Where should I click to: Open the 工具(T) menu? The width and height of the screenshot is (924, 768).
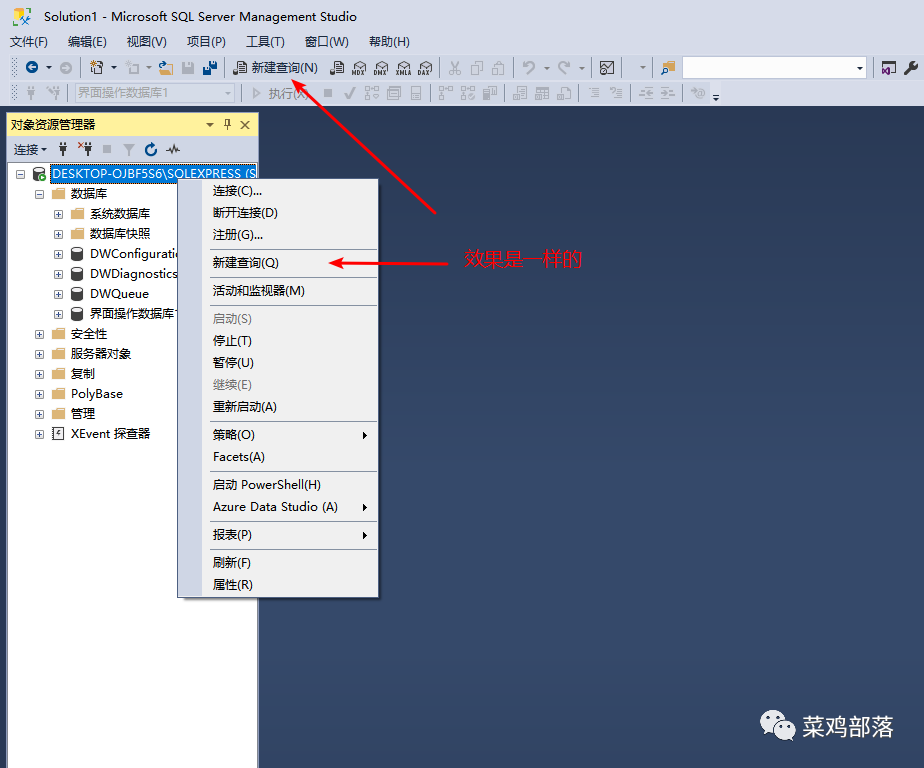pyautogui.click(x=265, y=42)
